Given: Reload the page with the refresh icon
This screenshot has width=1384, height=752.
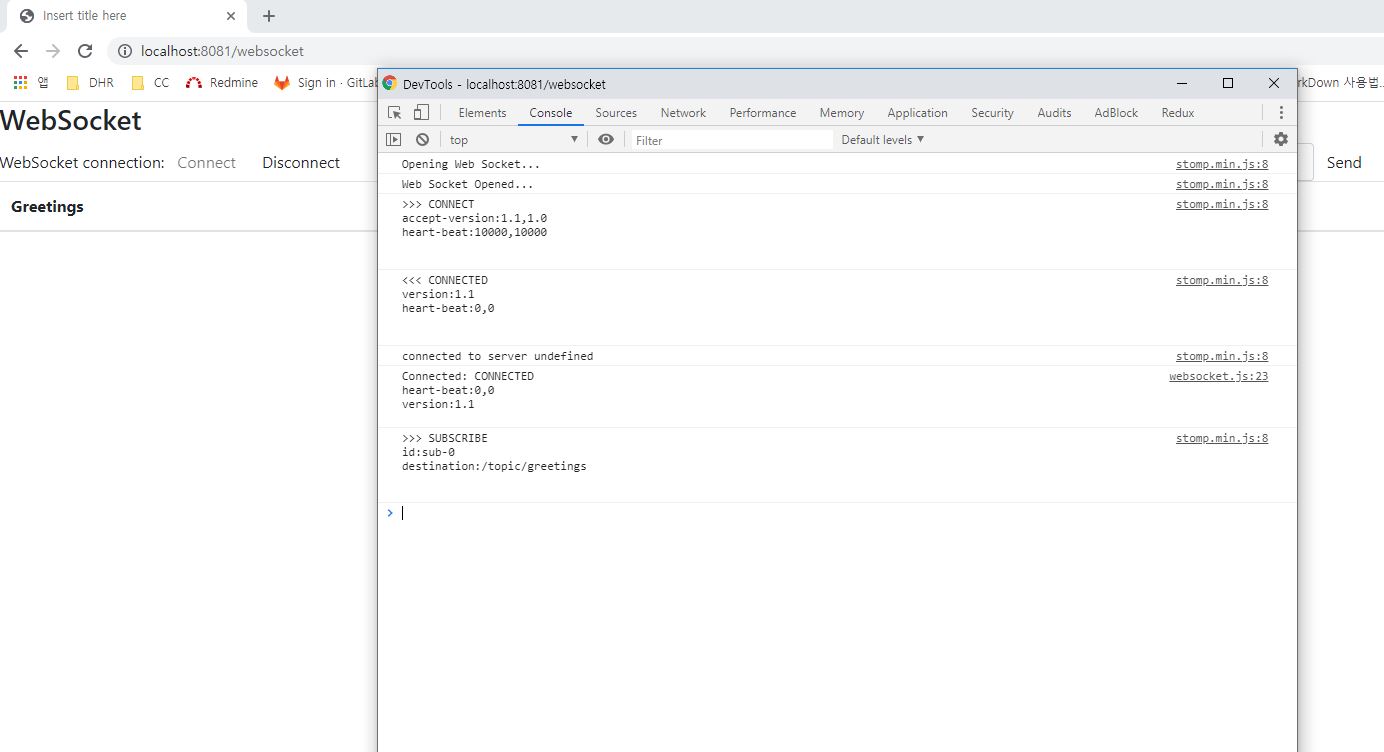Looking at the screenshot, I should coord(85,51).
